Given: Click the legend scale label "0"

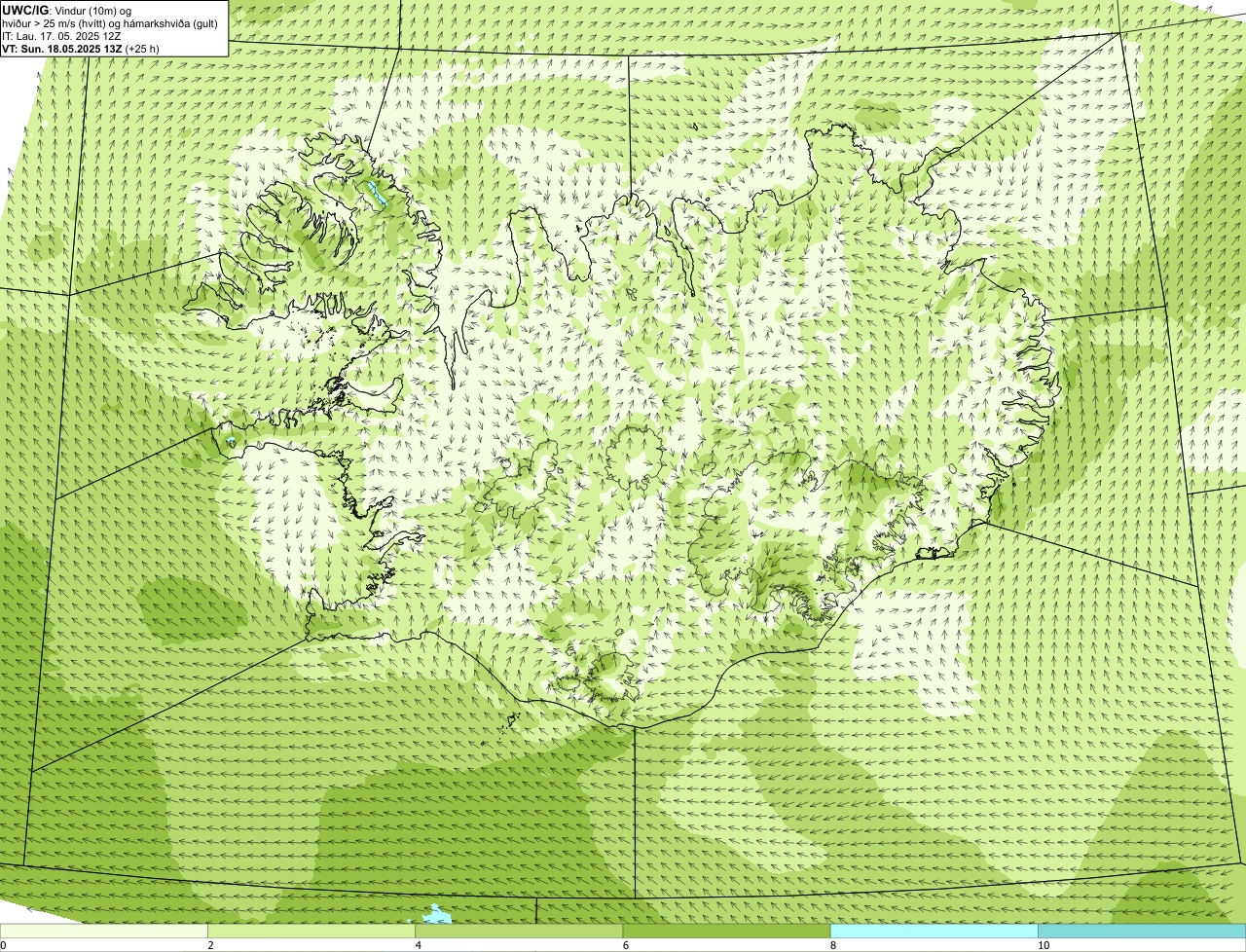Looking at the screenshot, I should tap(3, 945).
